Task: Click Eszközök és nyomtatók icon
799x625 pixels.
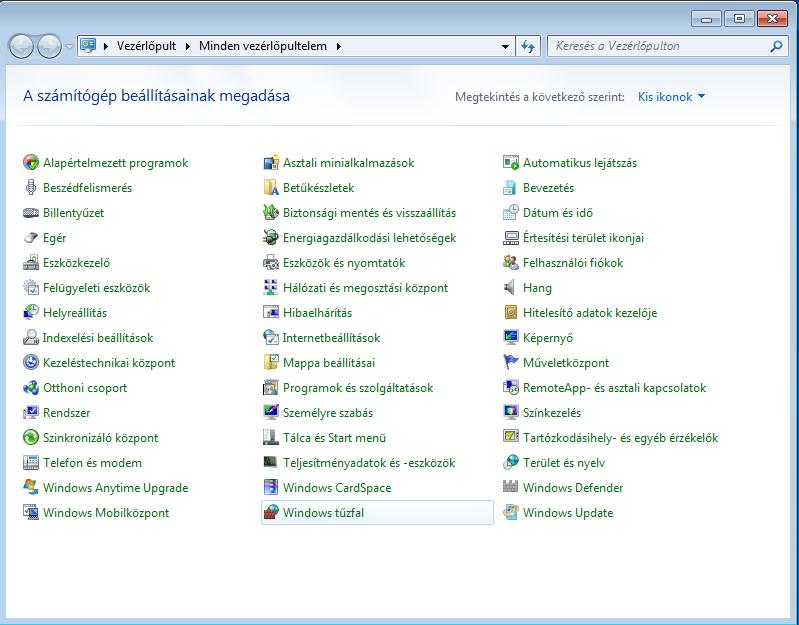Action: coord(271,262)
